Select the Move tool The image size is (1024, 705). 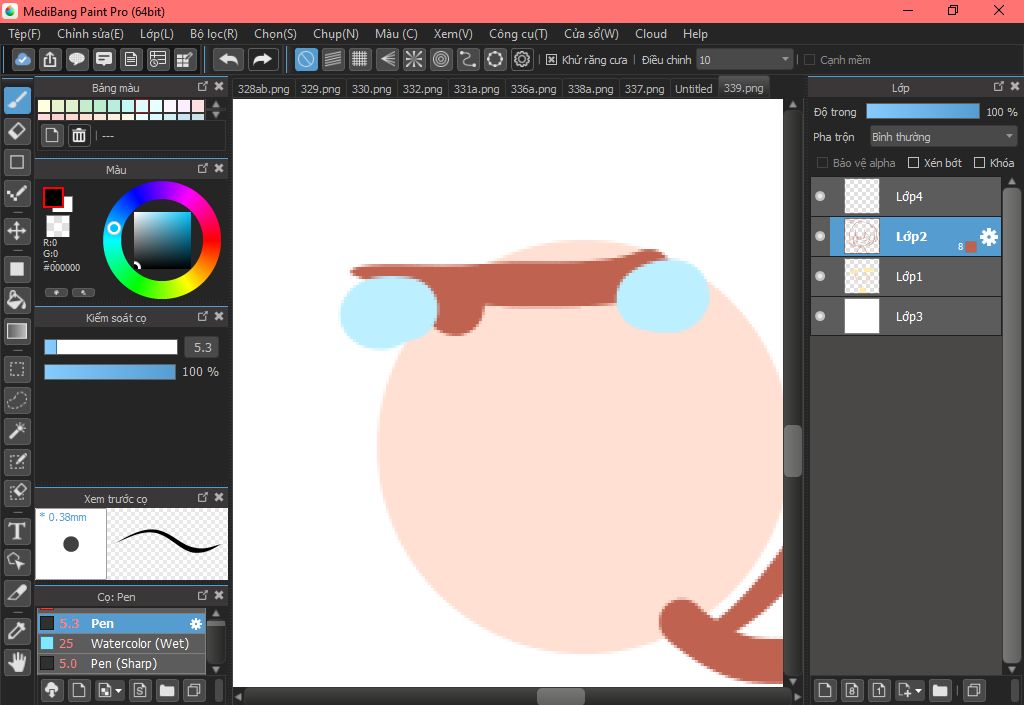(17, 230)
